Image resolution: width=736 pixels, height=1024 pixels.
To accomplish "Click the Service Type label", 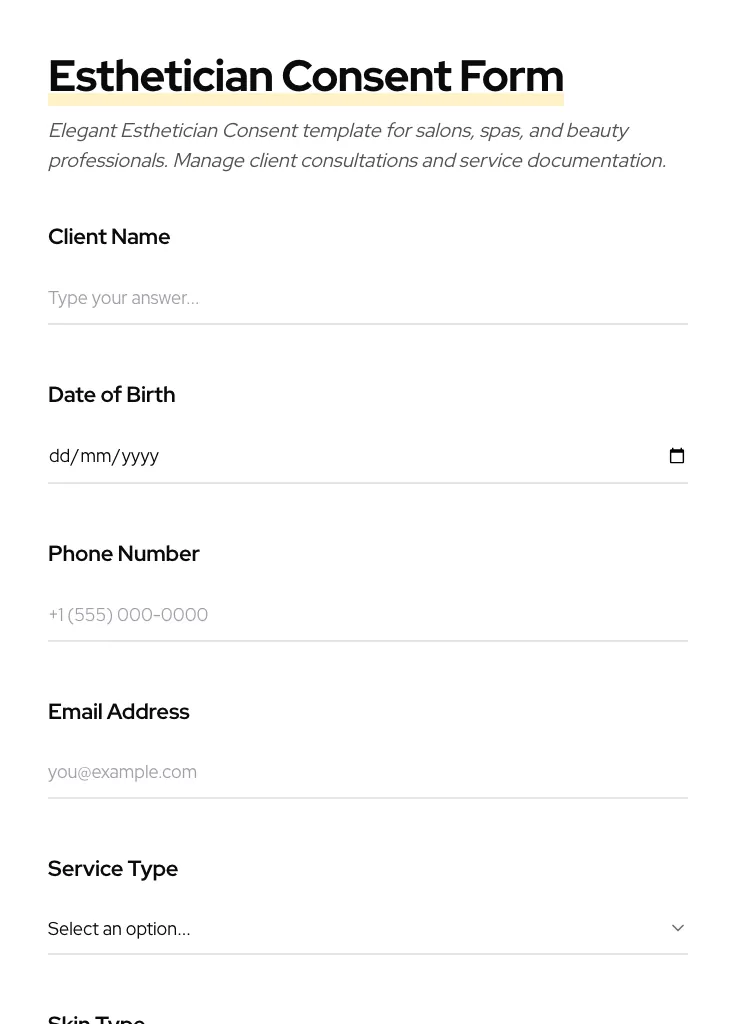I will 112,869.
